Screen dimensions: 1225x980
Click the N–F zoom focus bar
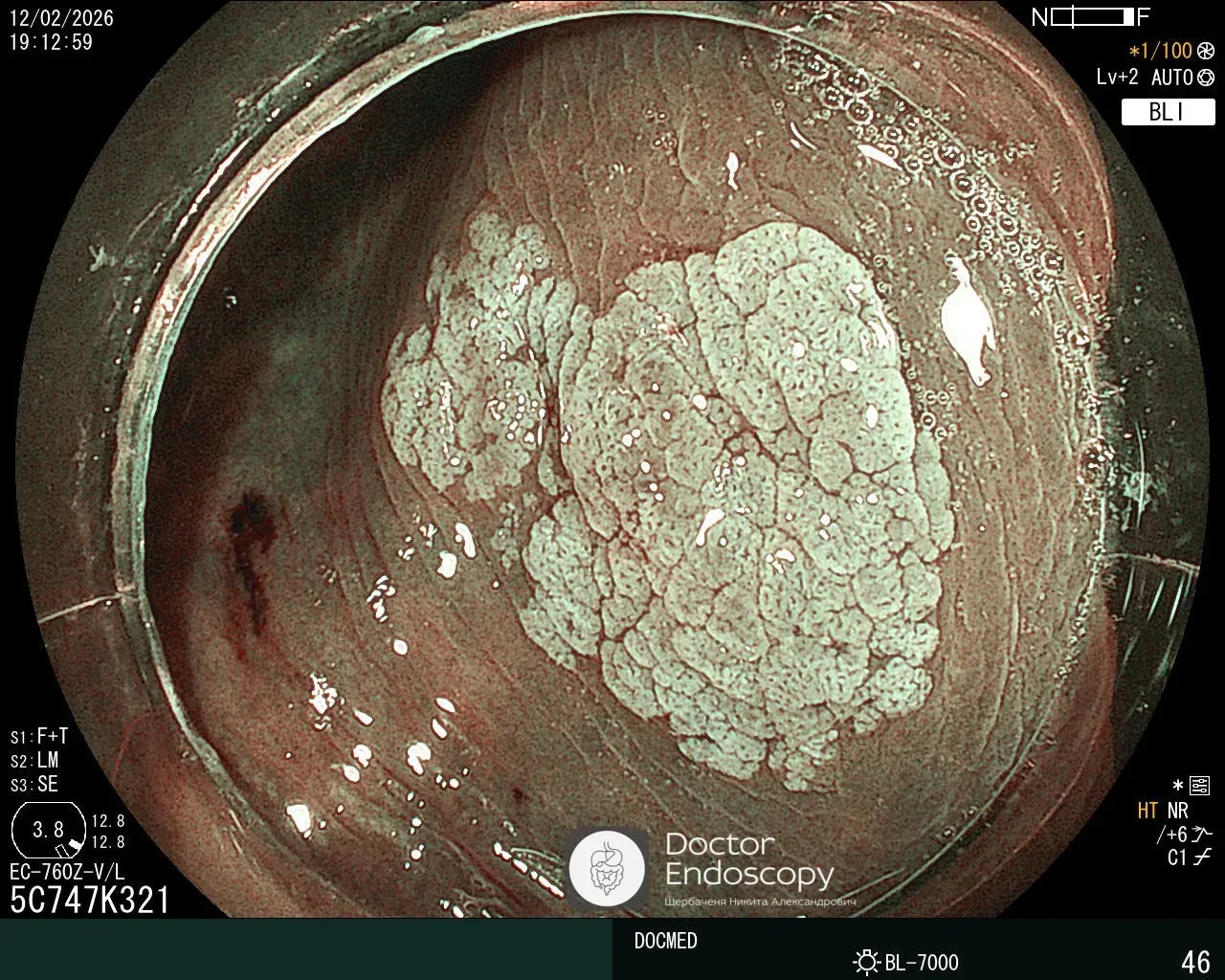coord(1091,17)
